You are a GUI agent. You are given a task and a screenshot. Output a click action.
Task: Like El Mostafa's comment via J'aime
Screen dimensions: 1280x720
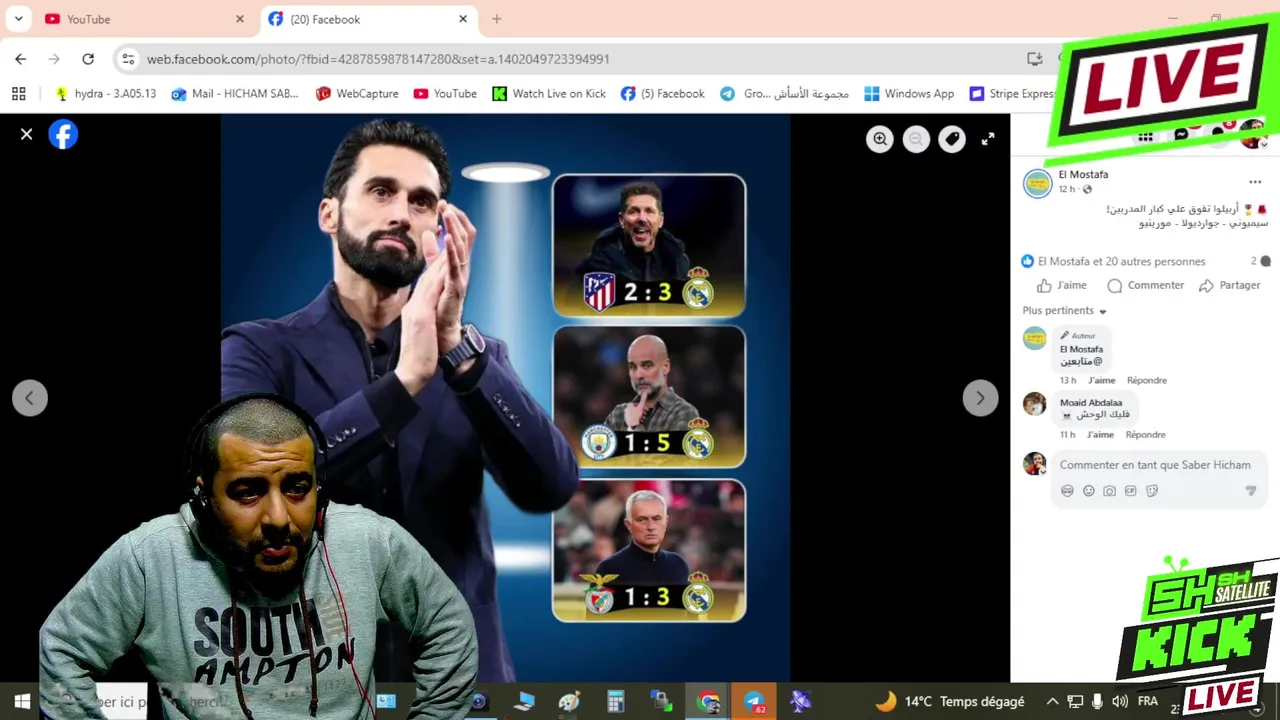[x=1101, y=380]
